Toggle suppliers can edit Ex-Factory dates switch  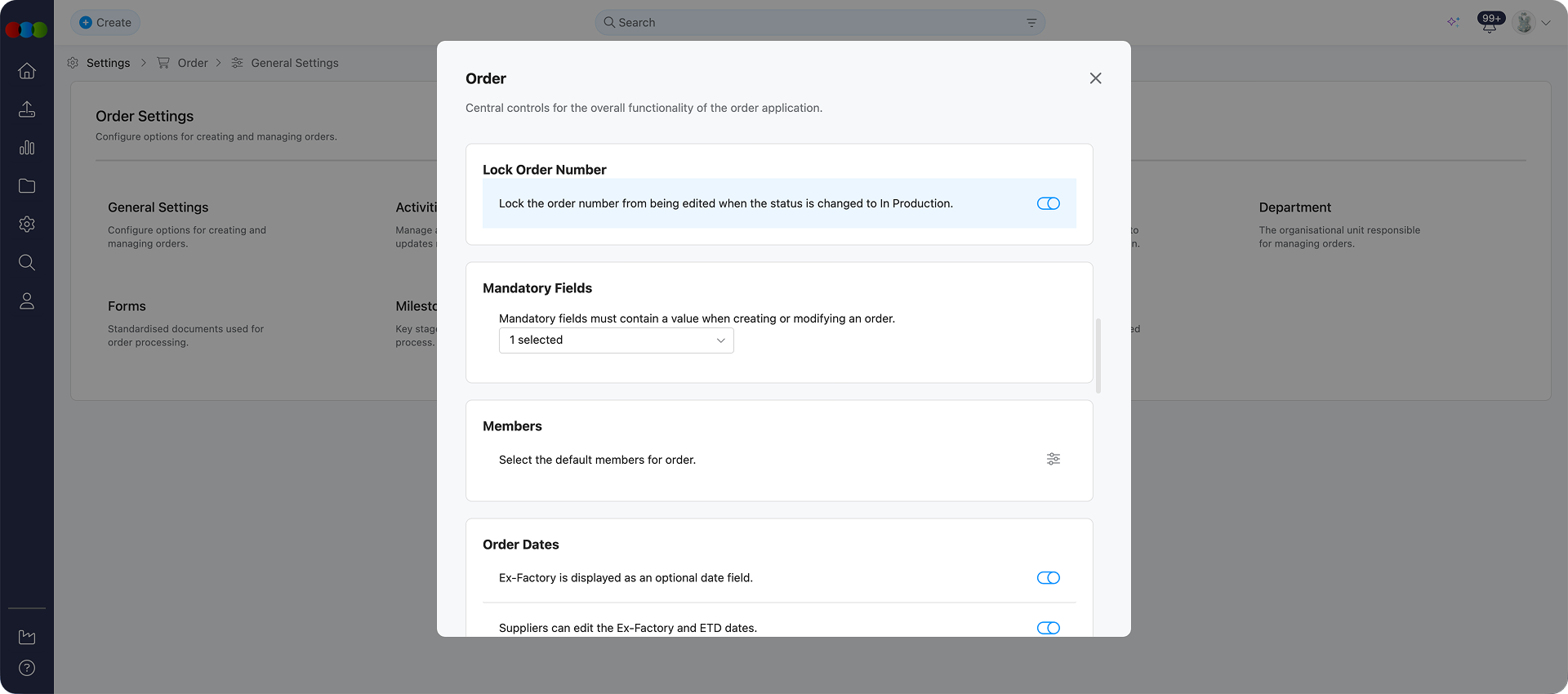[1048, 628]
